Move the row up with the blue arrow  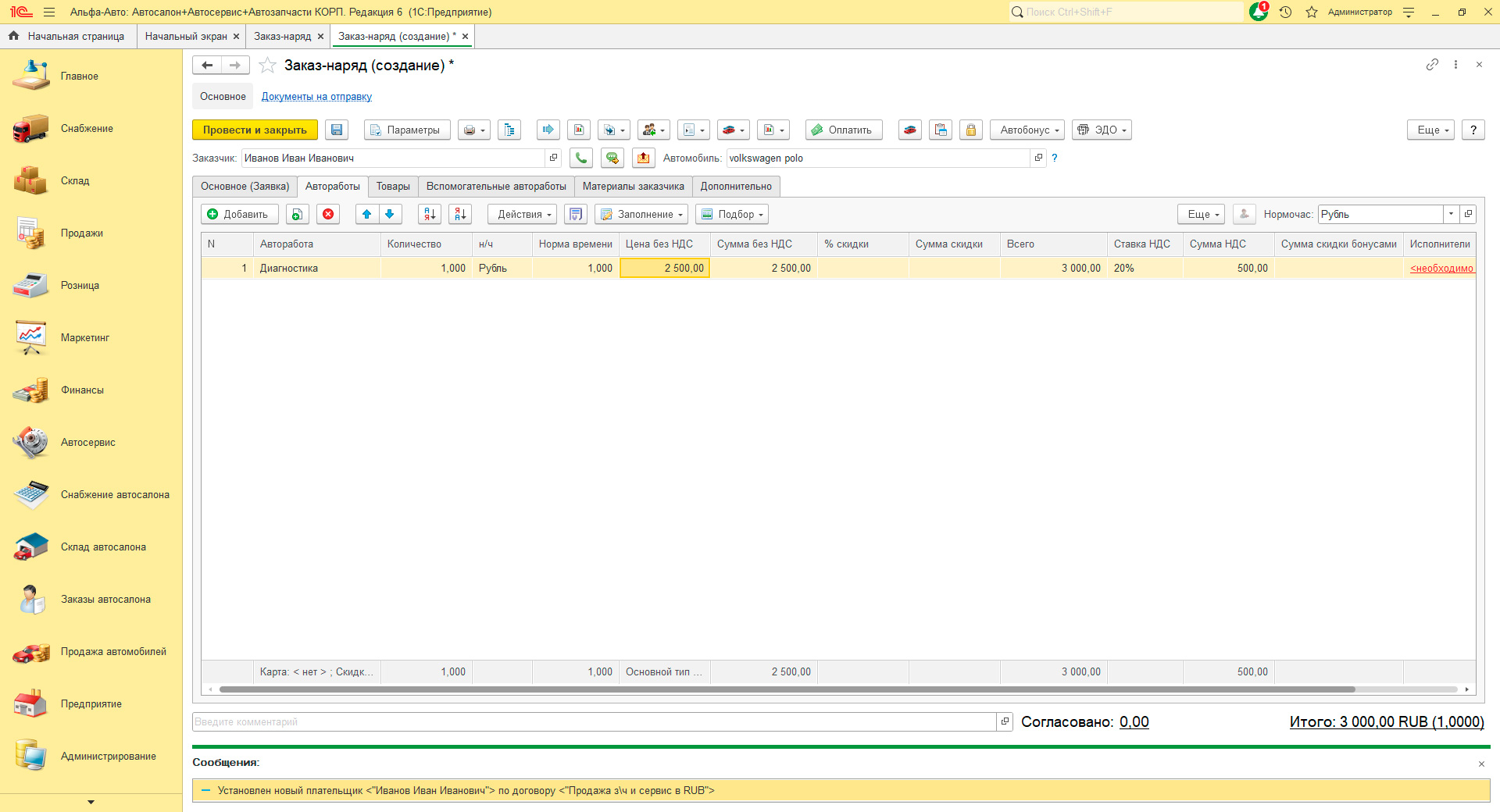pyautogui.click(x=367, y=214)
